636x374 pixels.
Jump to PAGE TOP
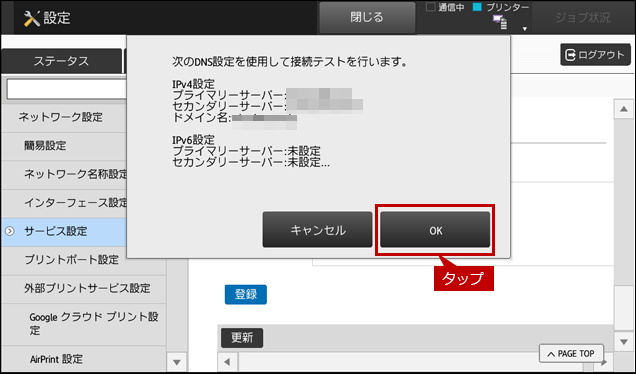[572, 354]
